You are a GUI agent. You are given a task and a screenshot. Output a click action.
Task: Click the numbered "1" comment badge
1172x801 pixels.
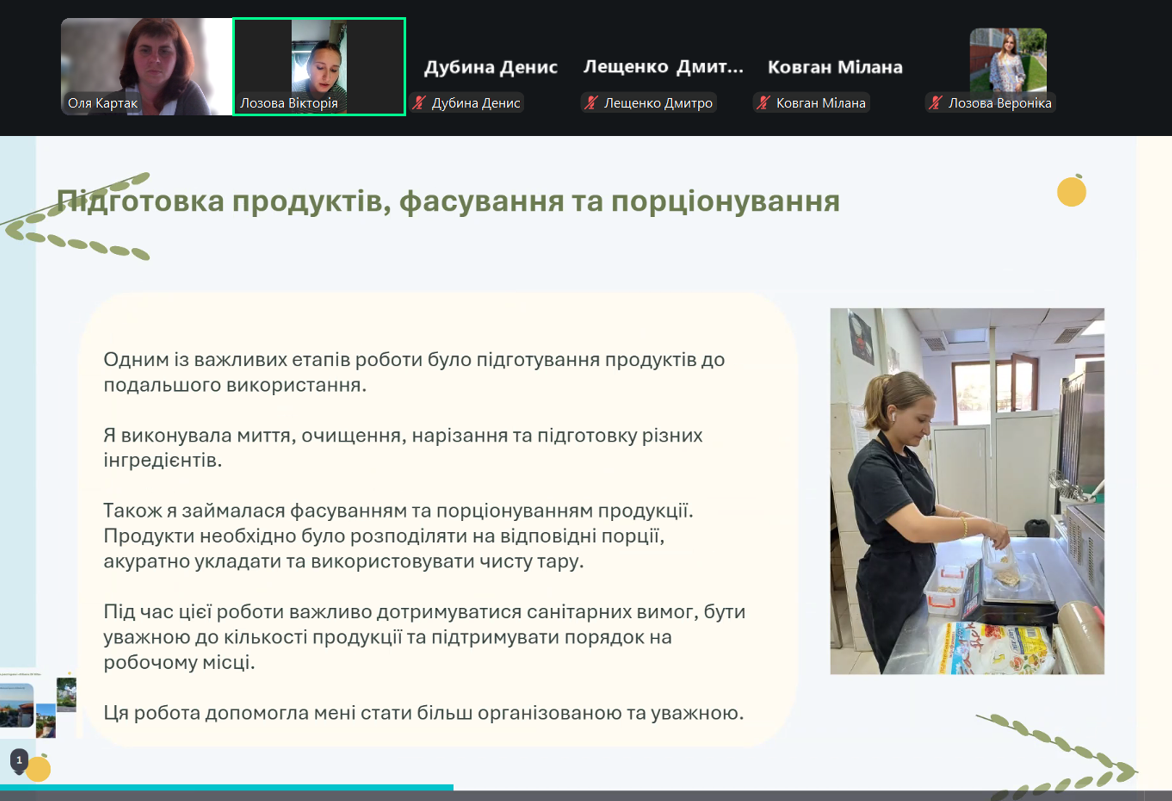19,761
